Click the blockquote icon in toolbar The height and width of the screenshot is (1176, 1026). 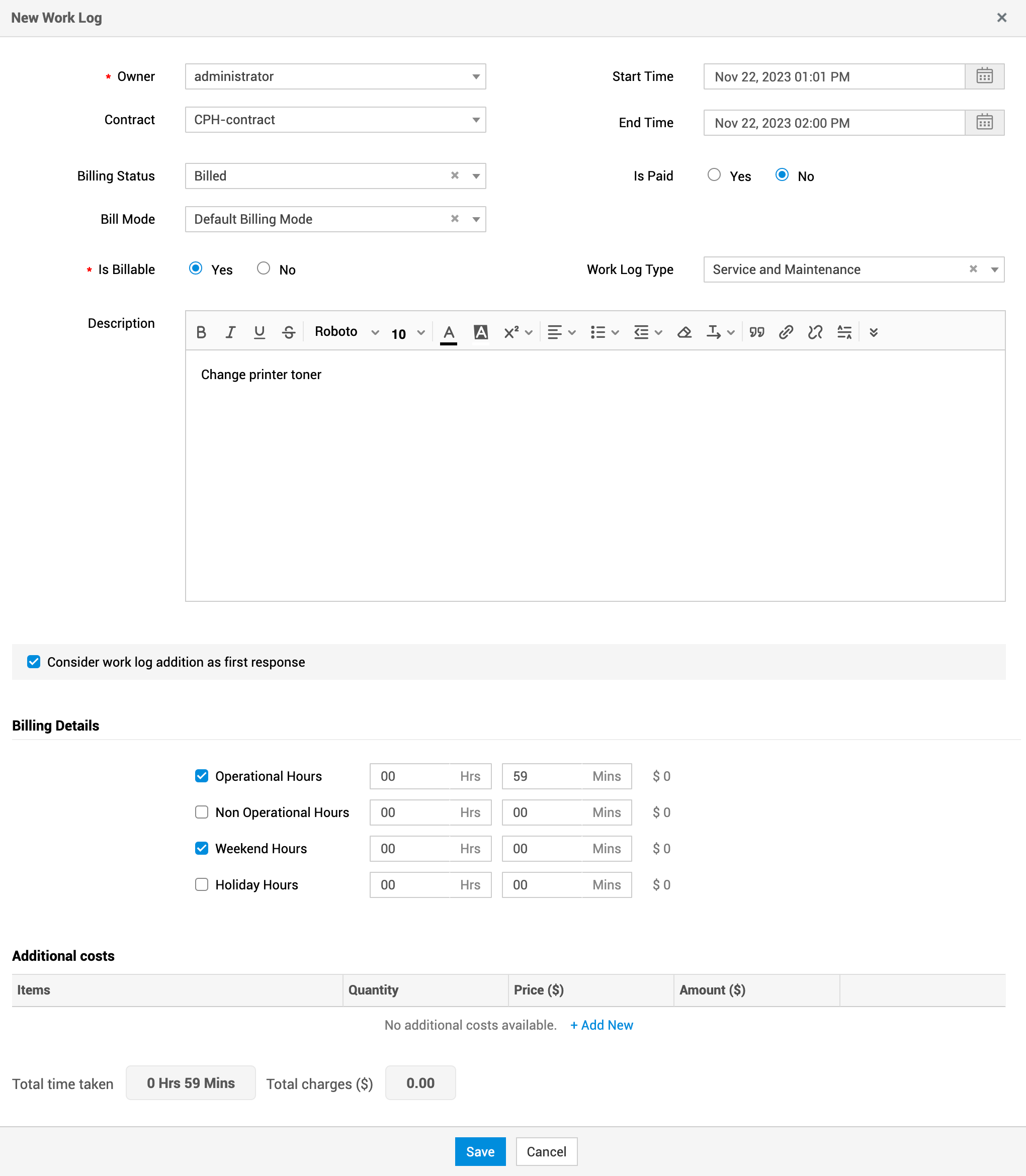click(x=757, y=332)
